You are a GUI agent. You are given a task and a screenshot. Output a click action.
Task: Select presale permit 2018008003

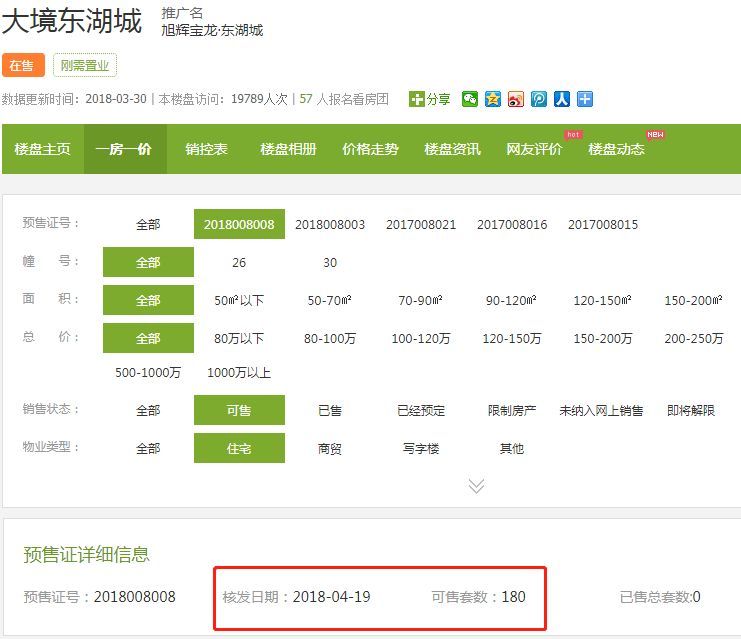click(x=330, y=224)
